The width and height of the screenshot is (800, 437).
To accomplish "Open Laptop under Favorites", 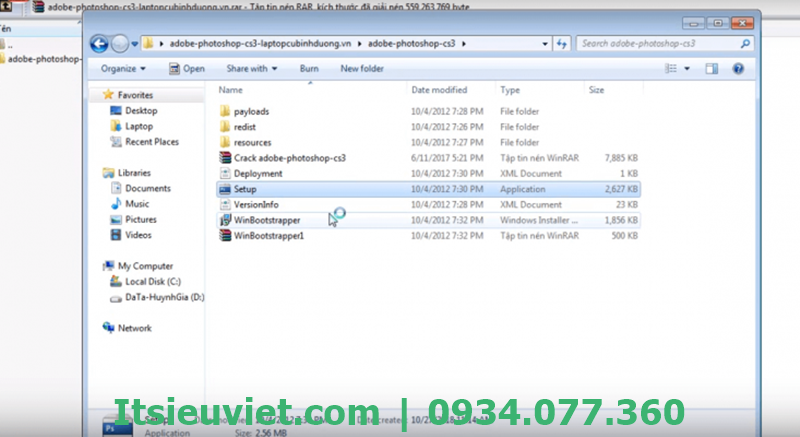I will tap(139, 126).
